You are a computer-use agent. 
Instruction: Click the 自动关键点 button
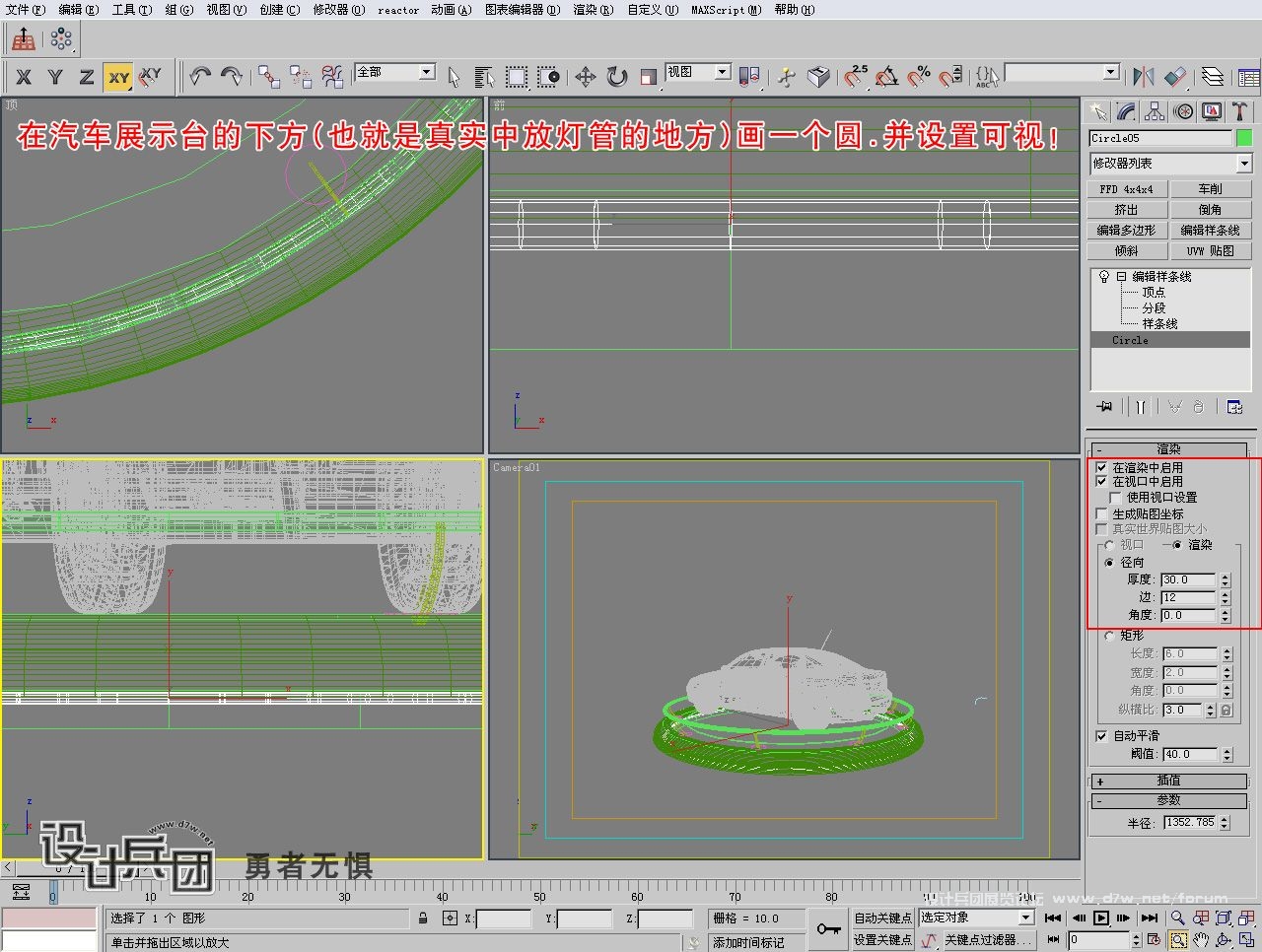point(882,918)
